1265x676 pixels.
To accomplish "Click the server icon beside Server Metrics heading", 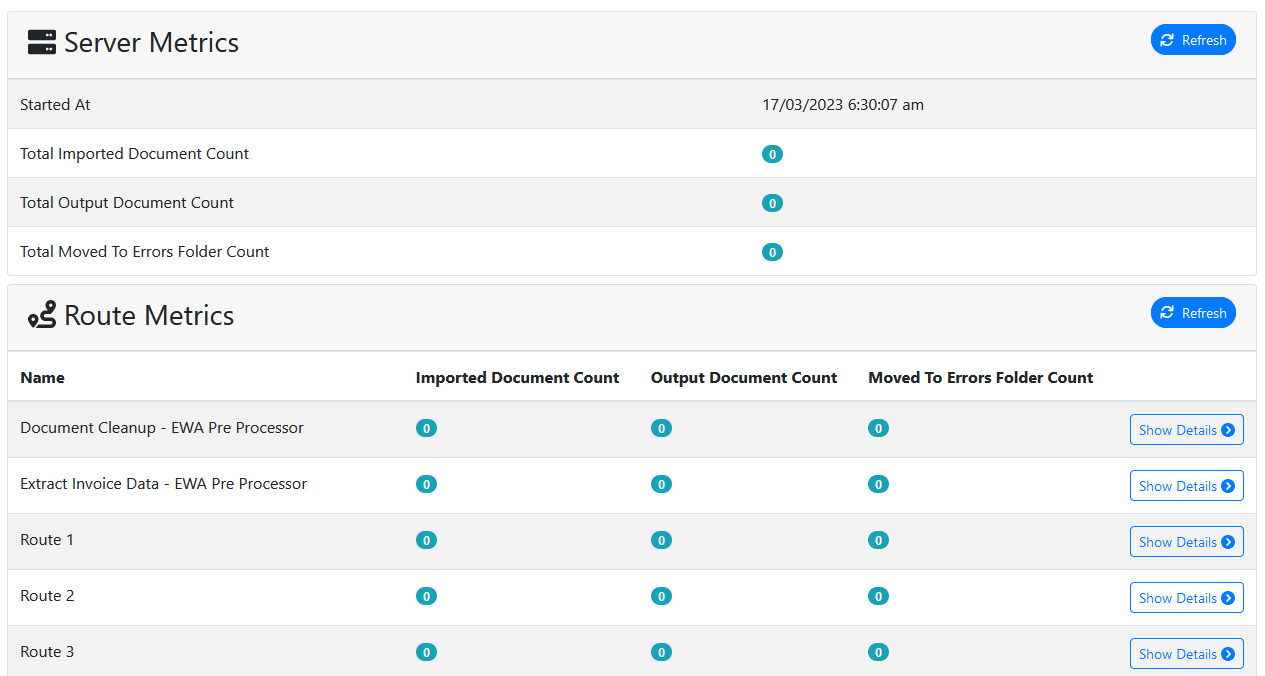I will coord(42,43).
